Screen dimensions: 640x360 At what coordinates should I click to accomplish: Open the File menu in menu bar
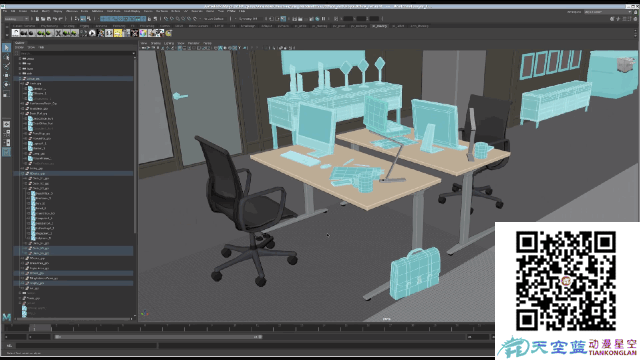(5, 11)
